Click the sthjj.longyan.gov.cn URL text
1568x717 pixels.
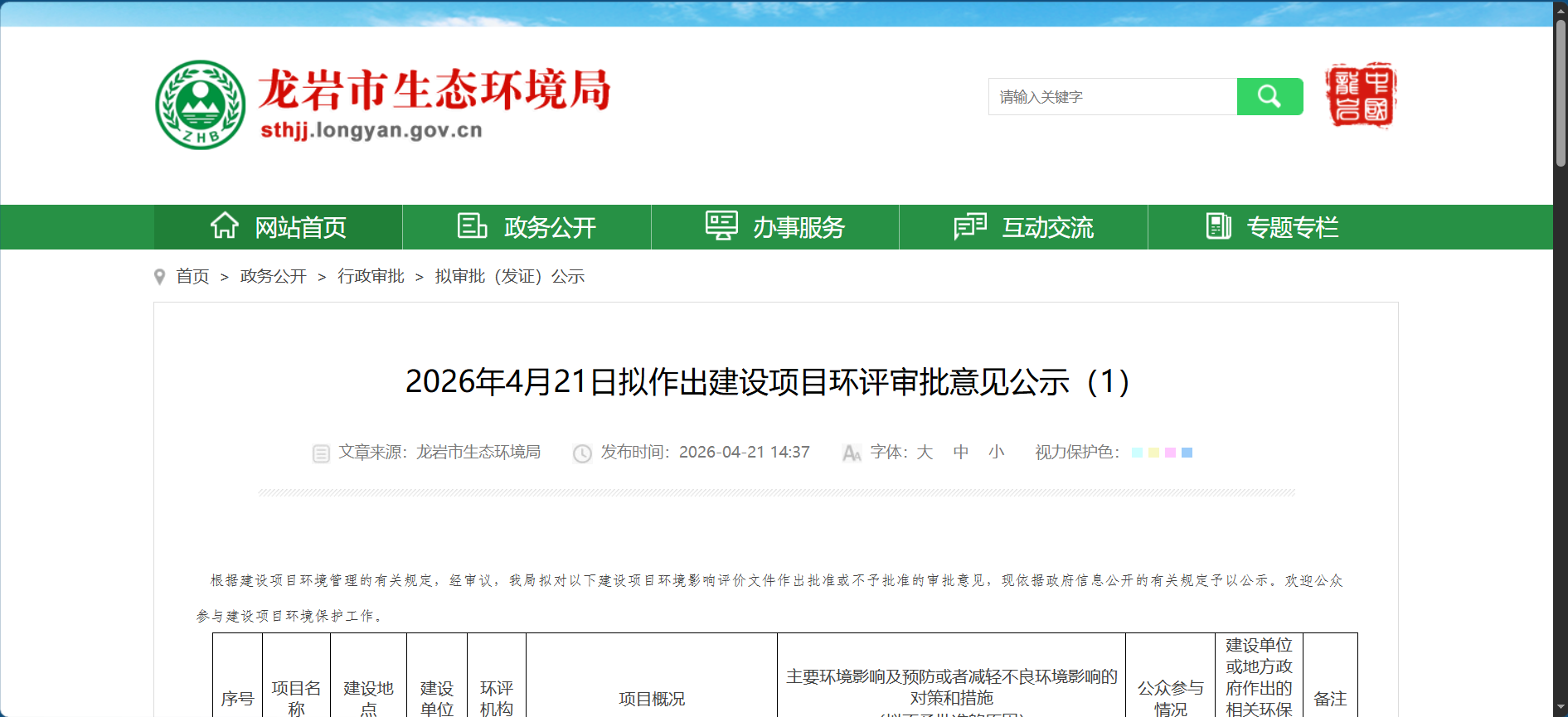click(x=371, y=130)
